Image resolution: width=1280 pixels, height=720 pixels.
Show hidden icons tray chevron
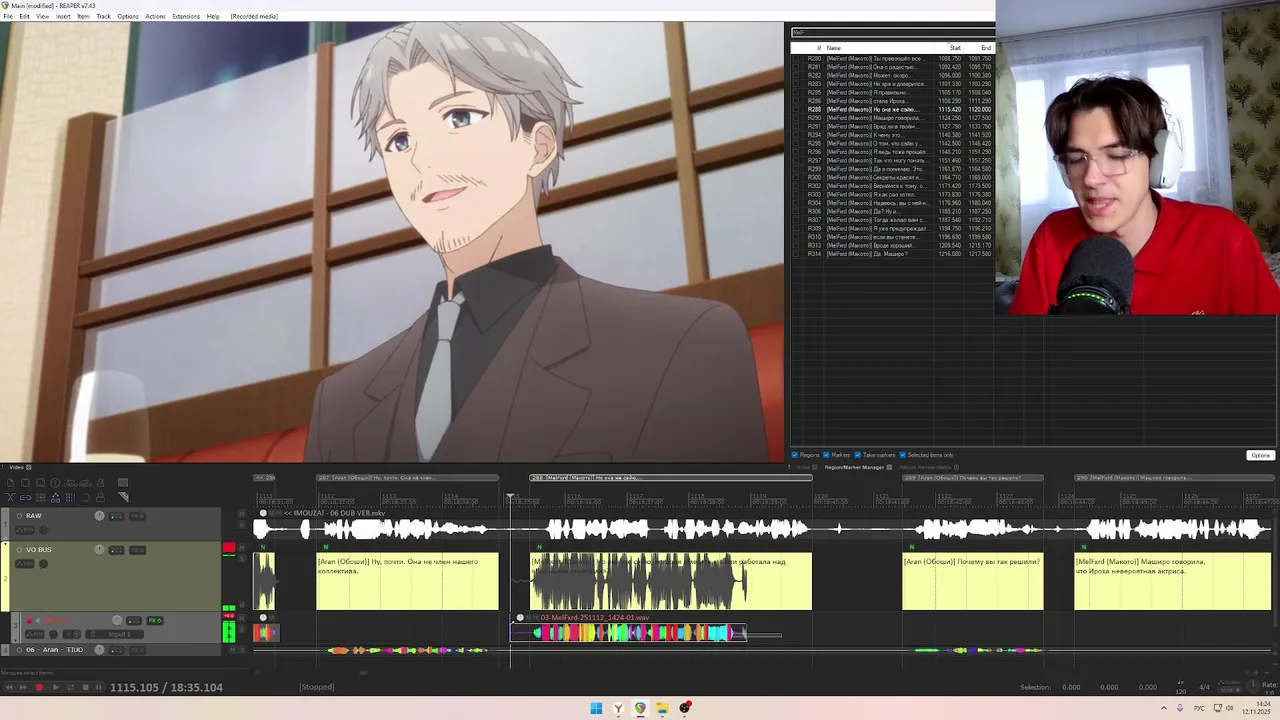click(x=1164, y=708)
